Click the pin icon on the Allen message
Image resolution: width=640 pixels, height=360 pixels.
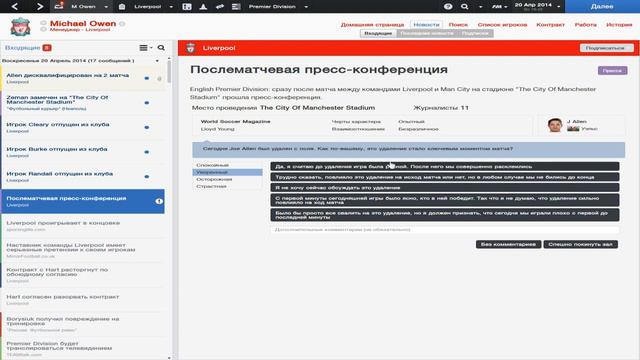[159, 78]
